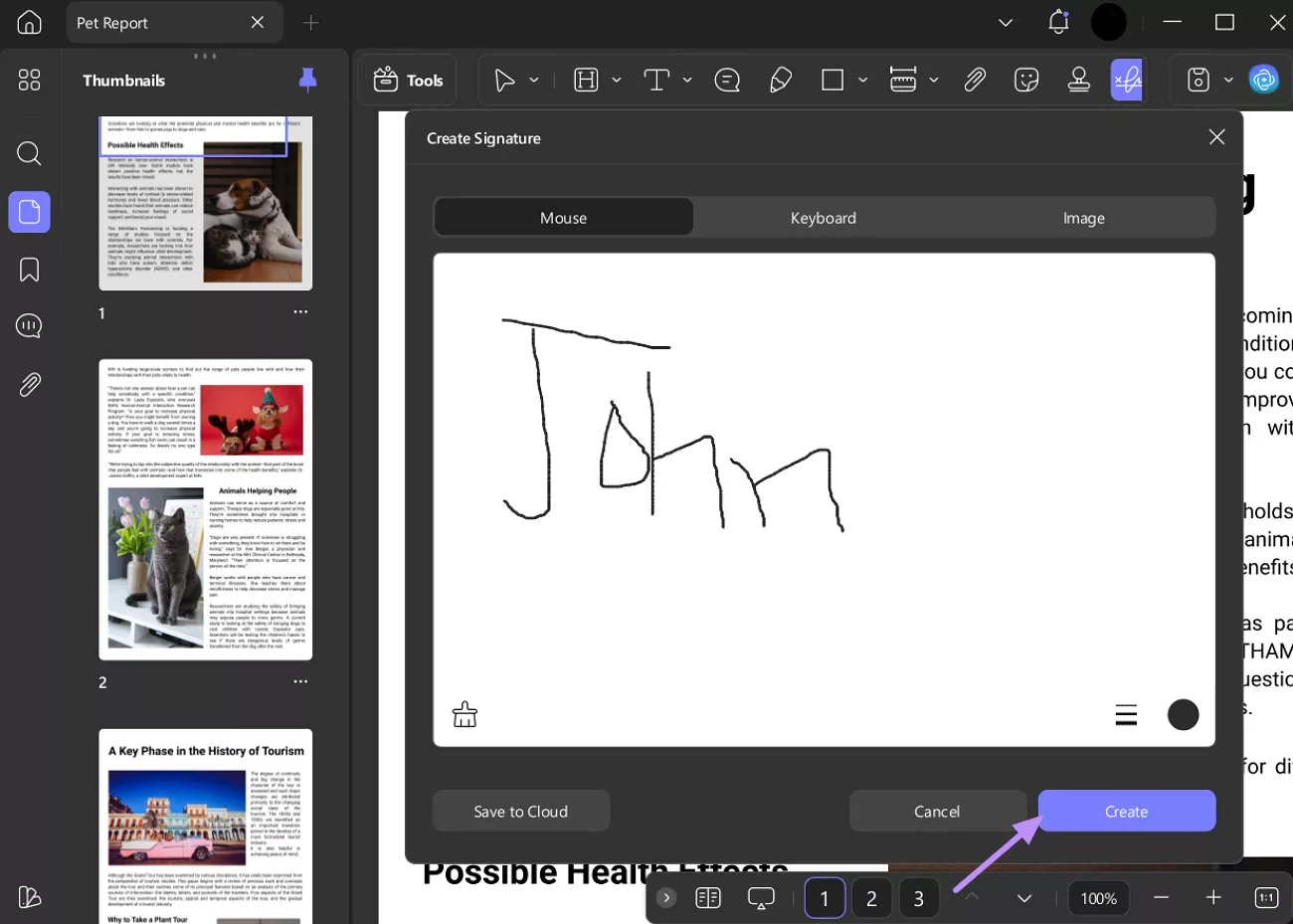The height and width of the screenshot is (924, 1293).
Task: Switch to Image signature input
Action: (1083, 217)
